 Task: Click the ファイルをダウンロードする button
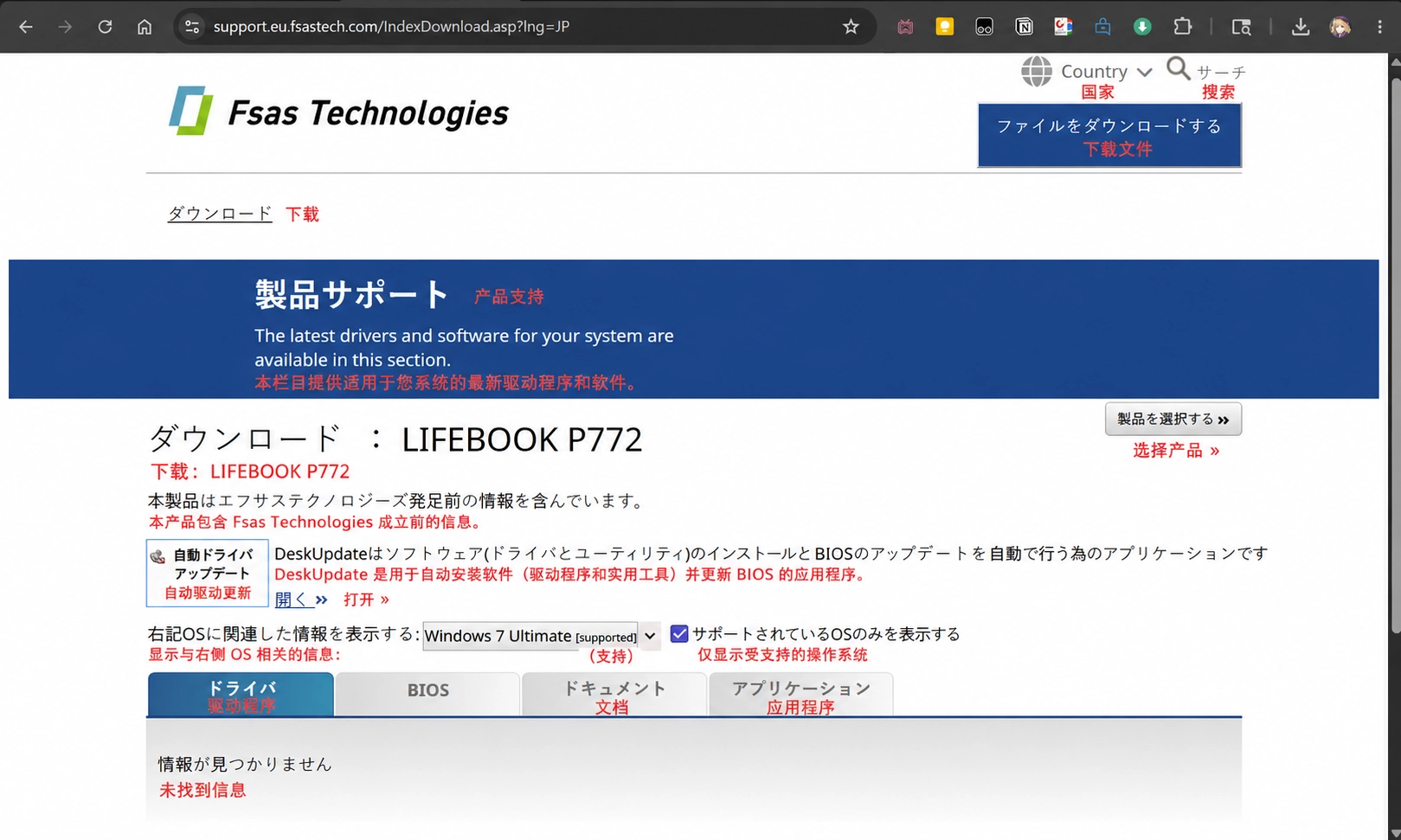click(x=1109, y=136)
